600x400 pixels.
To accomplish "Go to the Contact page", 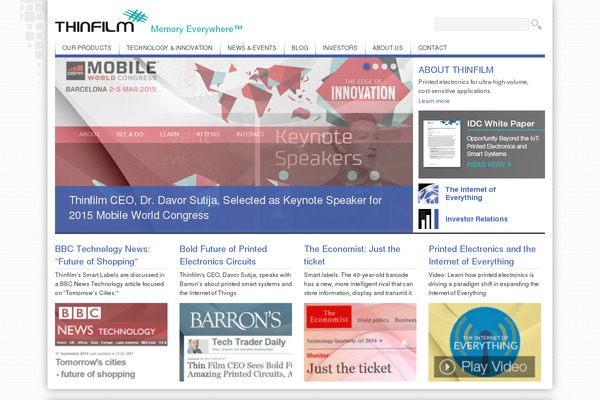I will [x=432, y=48].
